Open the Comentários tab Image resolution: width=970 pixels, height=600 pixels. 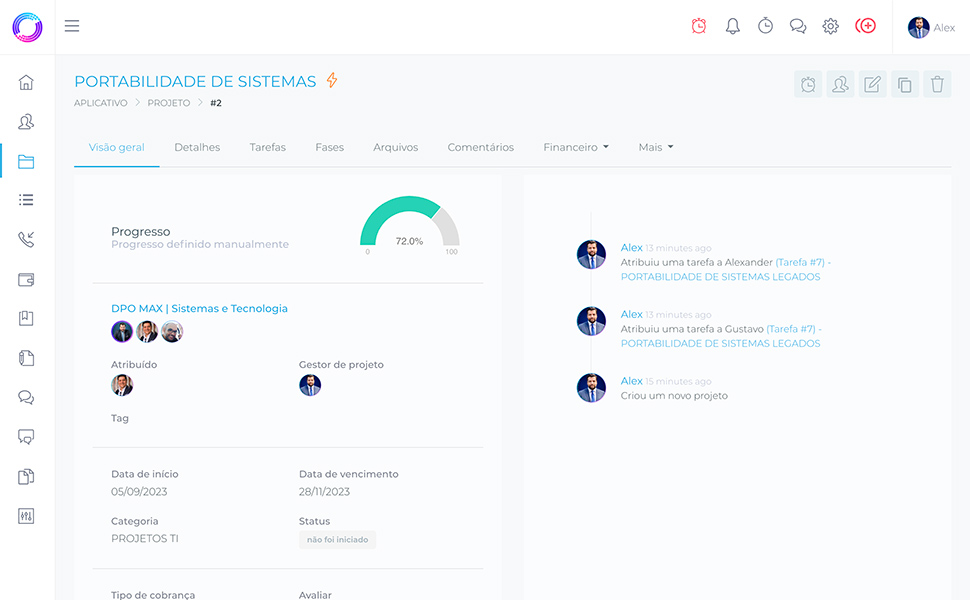click(481, 147)
